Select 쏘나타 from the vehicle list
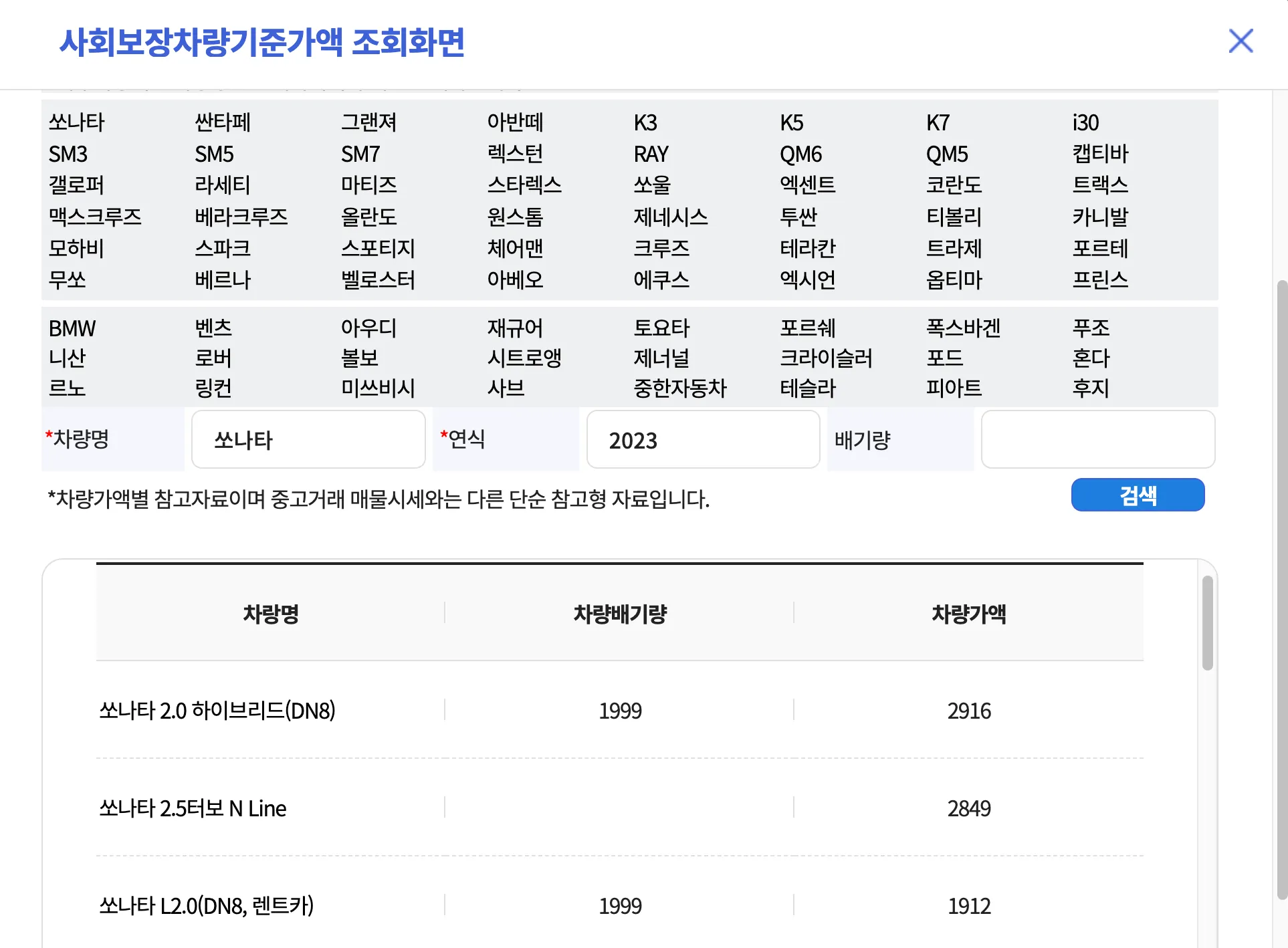Screen dimensions: 1288x948 [74, 122]
